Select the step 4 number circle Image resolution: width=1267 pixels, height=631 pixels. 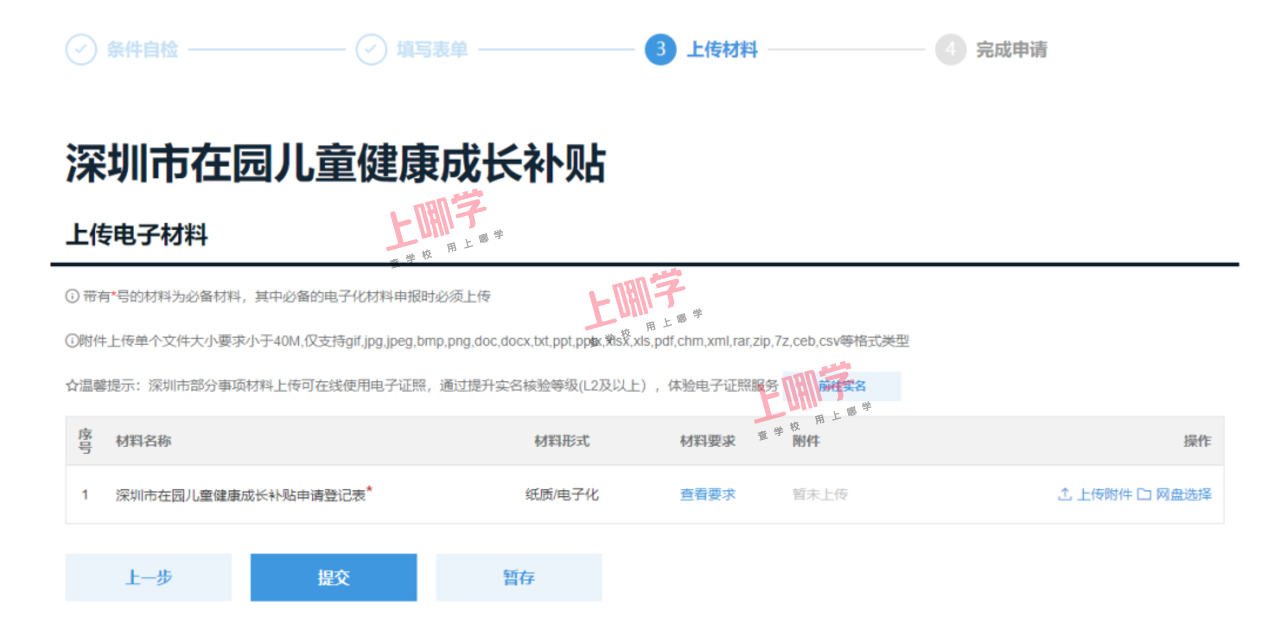(950, 49)
